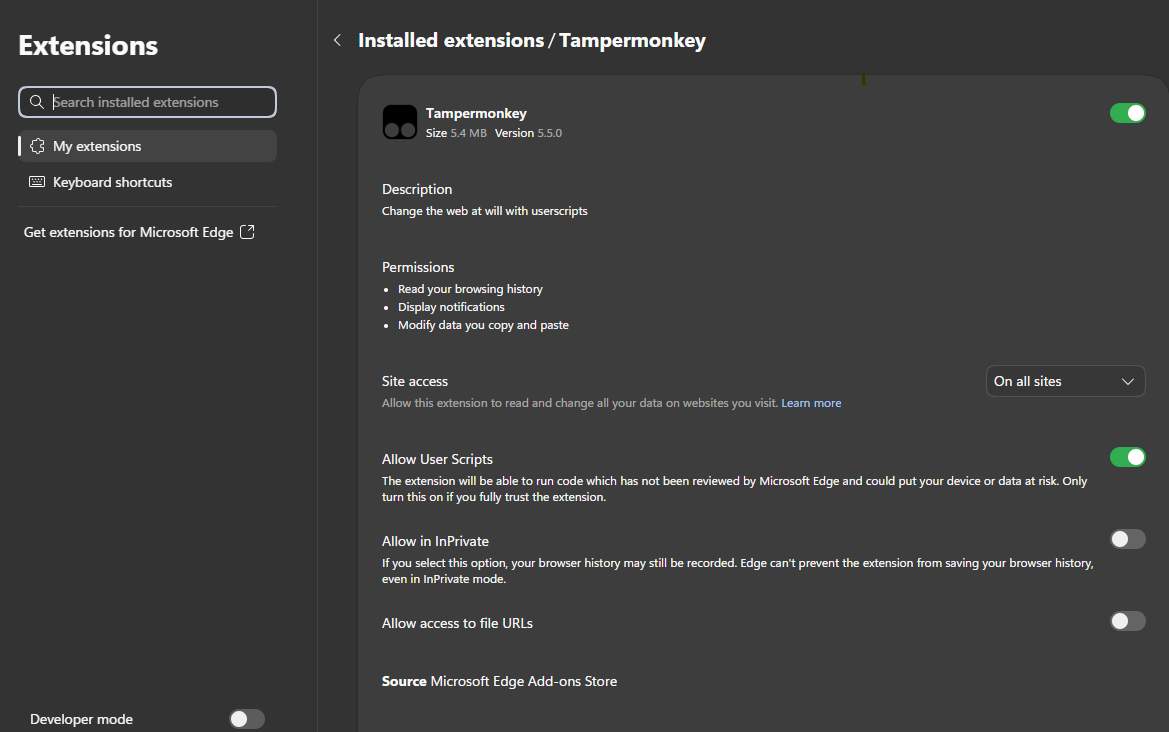Enable Allow access to file URLs toggle
Viewport: 1169px width, 732px height.
1127,621
